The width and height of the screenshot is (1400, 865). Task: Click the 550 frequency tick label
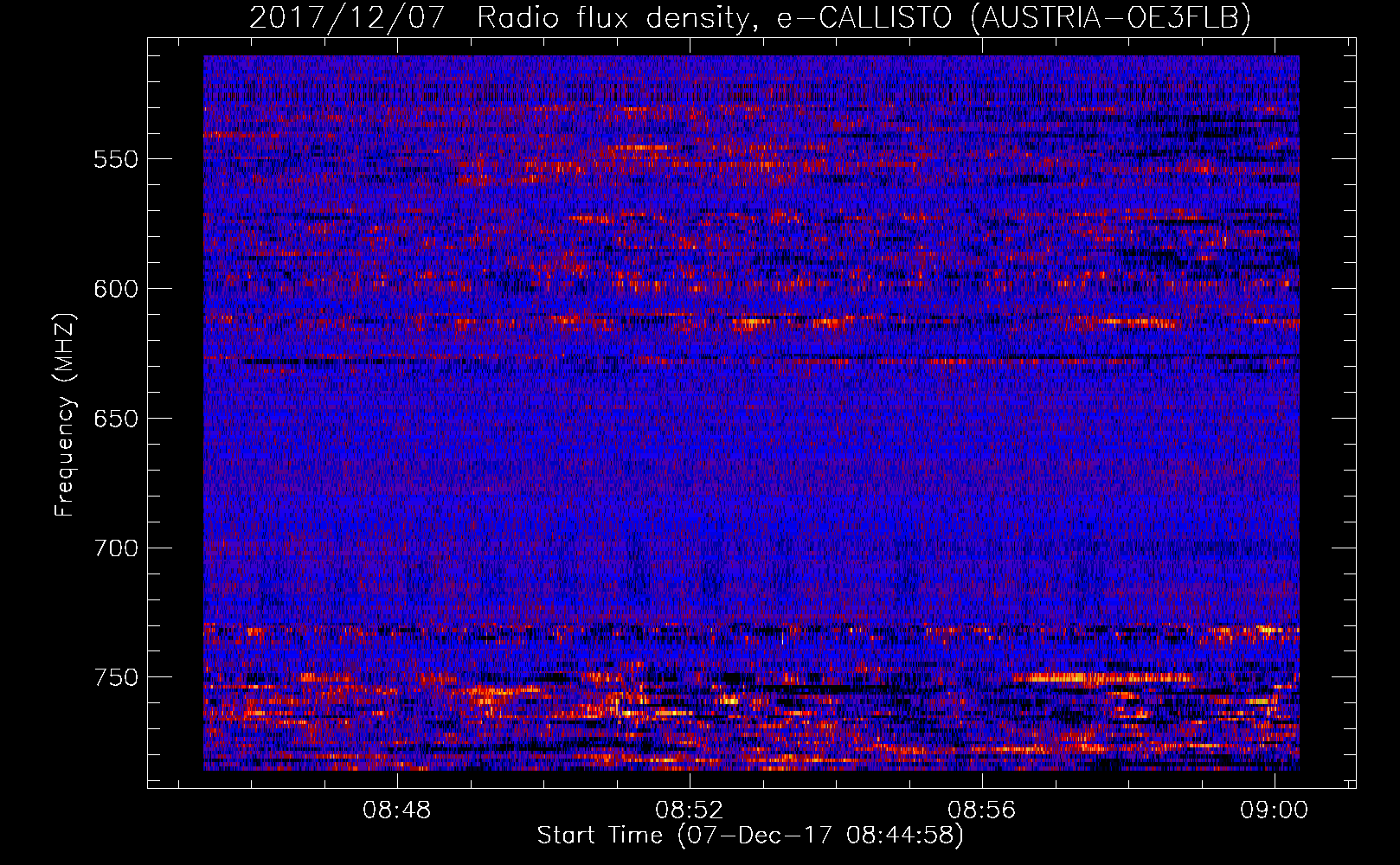(x=116, y=159)
